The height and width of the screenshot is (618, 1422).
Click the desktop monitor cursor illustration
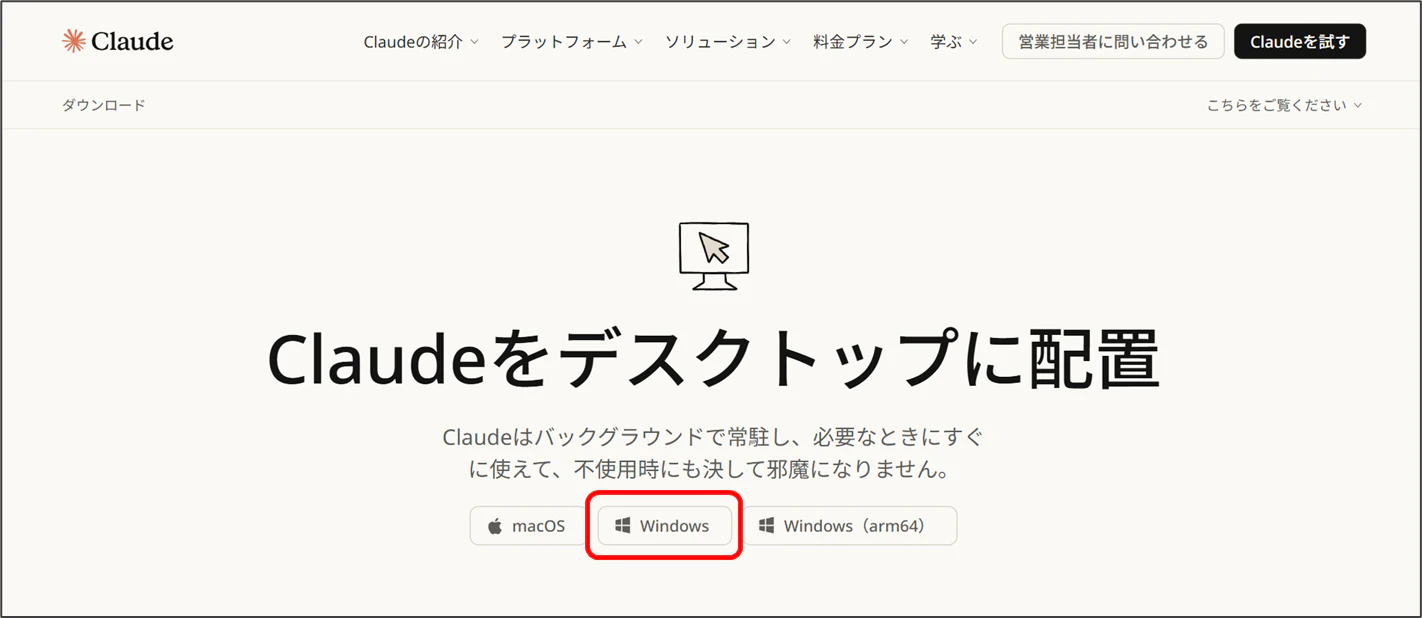[713, 256]
